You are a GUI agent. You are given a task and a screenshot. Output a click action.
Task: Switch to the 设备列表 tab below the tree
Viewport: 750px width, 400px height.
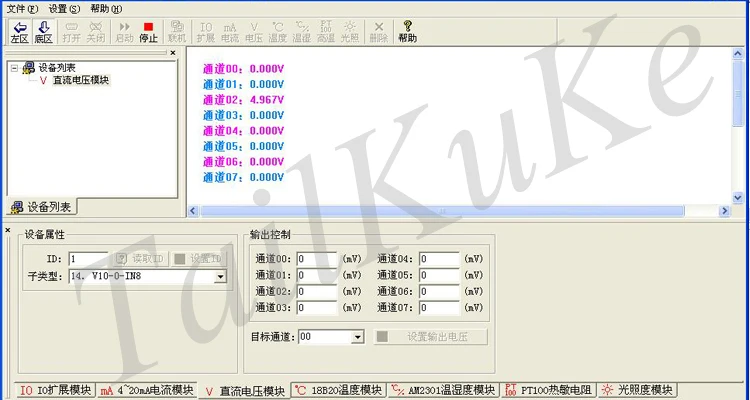coord(41,207)
